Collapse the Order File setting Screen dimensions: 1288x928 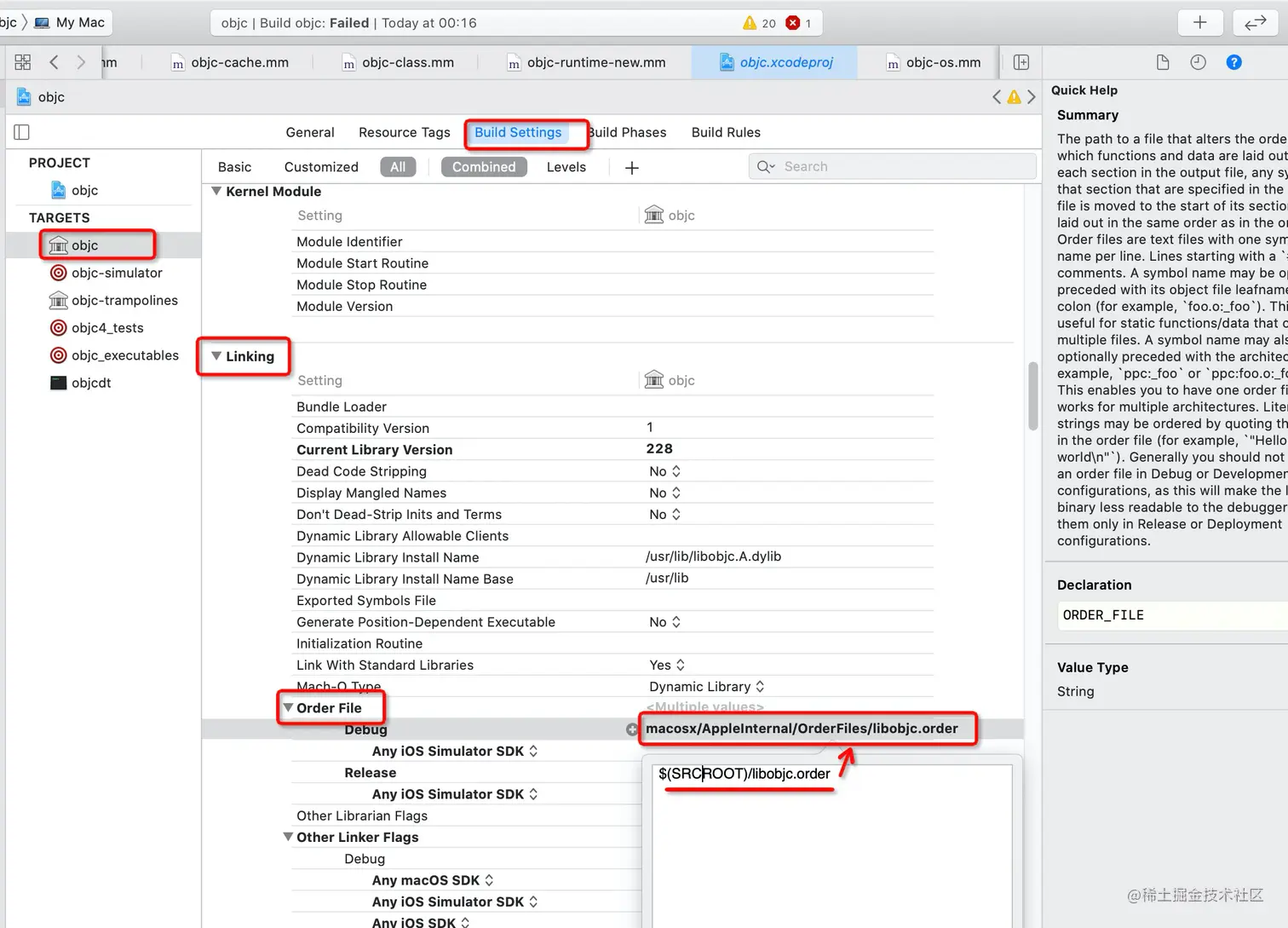click(288, 707)
